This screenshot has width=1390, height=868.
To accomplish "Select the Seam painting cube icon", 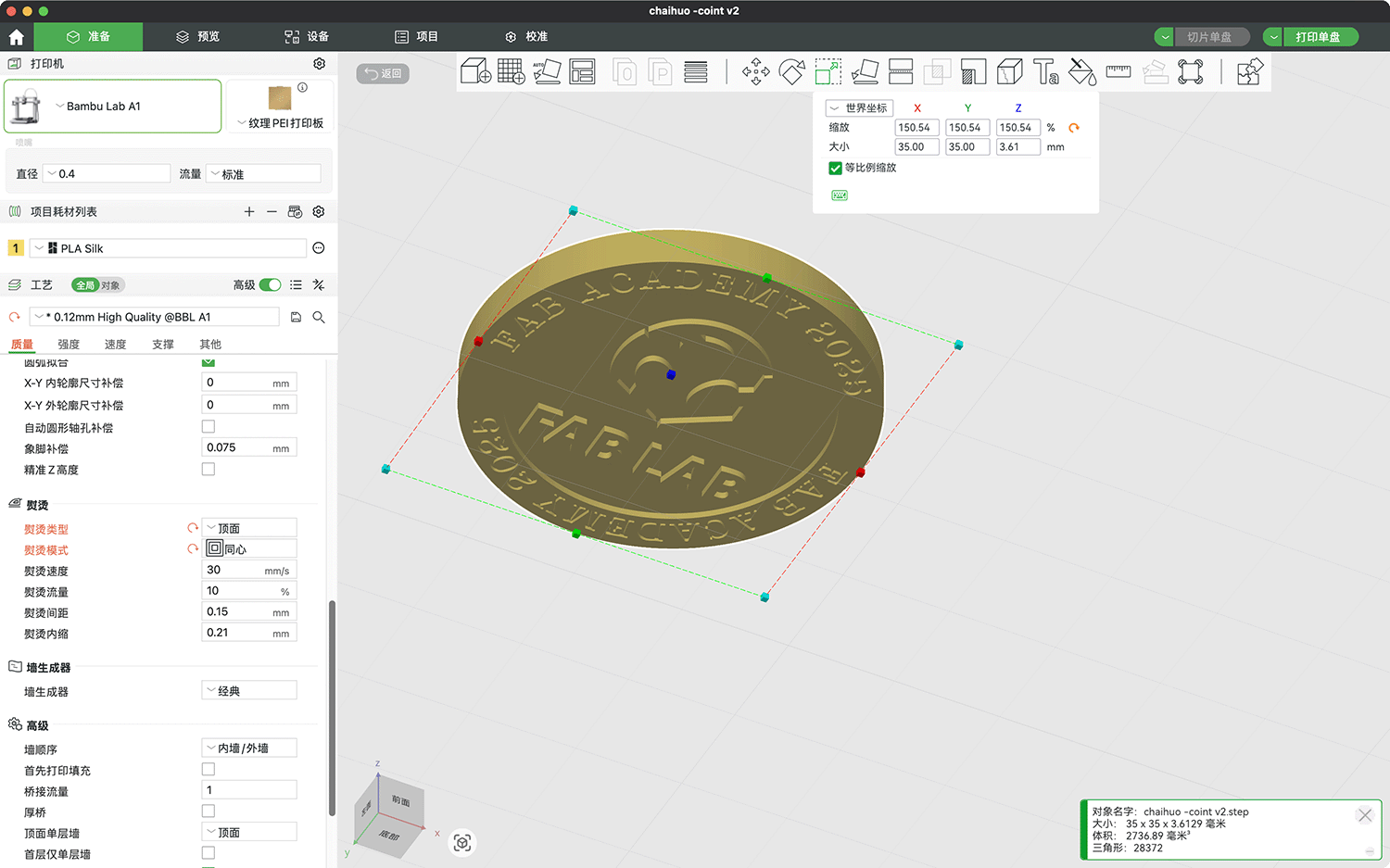I will 1009,71.
